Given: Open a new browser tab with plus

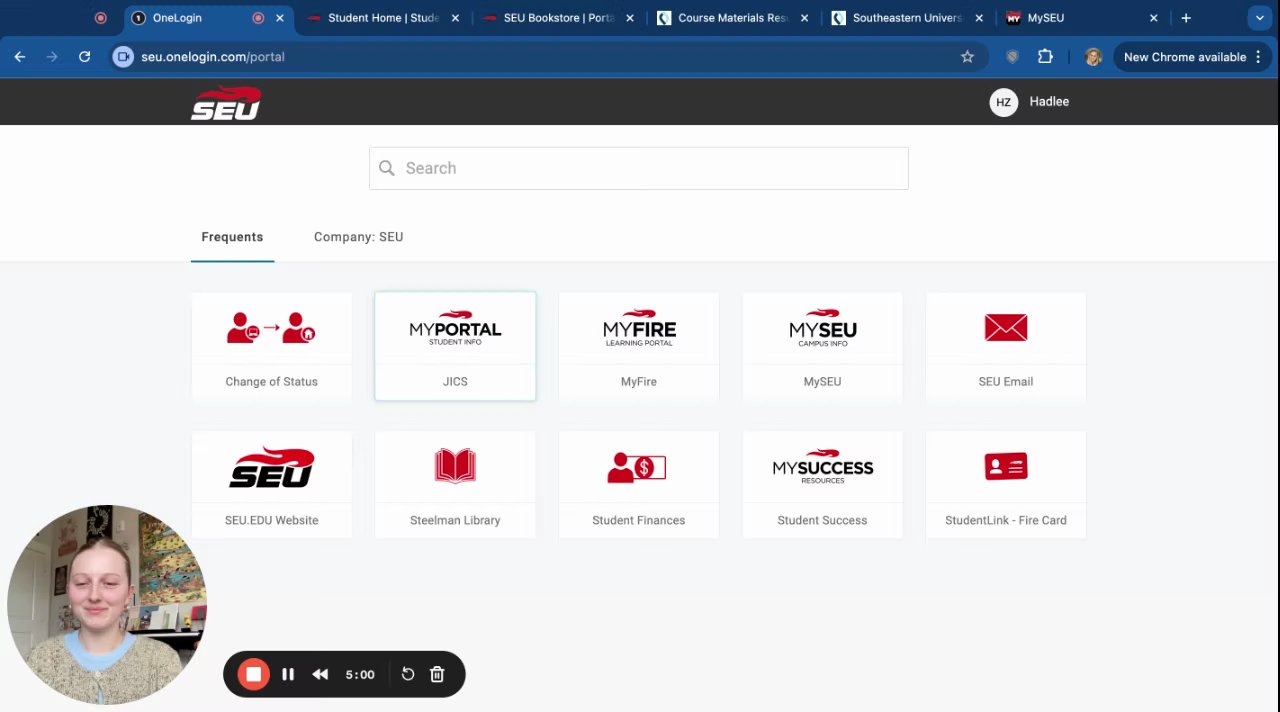Looking at the screenshot, I should pos(1186,18).
